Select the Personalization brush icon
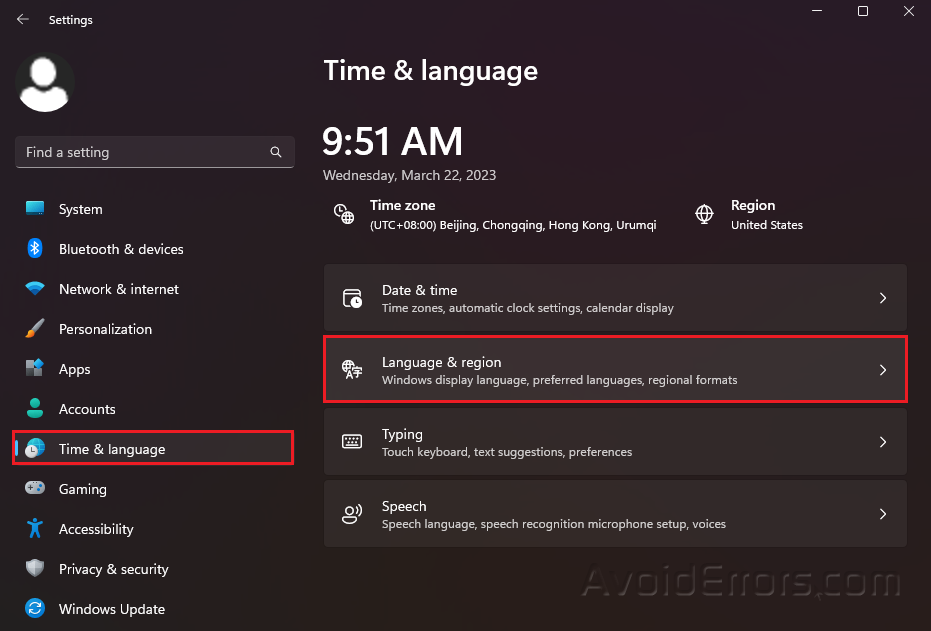Screen dimensions: 931x631 (33, 329)
